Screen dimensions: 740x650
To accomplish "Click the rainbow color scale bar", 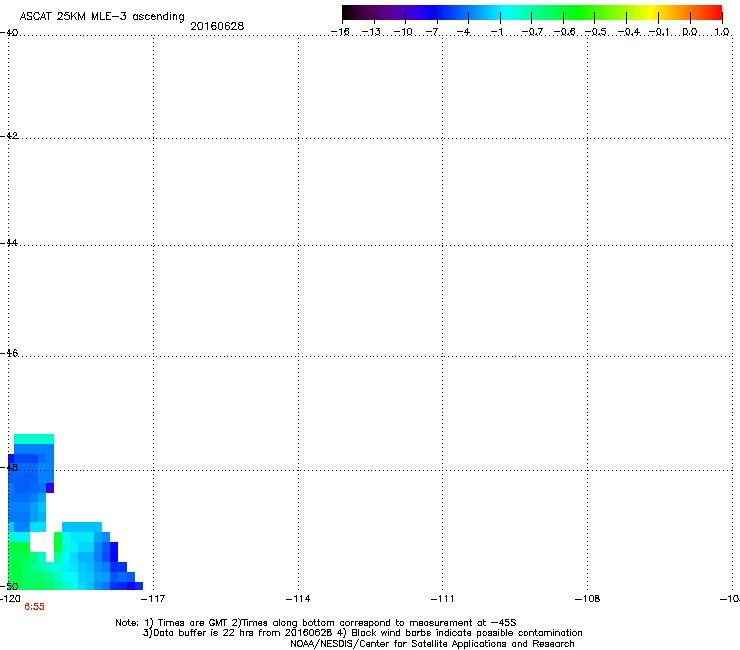I will [532, 12].
